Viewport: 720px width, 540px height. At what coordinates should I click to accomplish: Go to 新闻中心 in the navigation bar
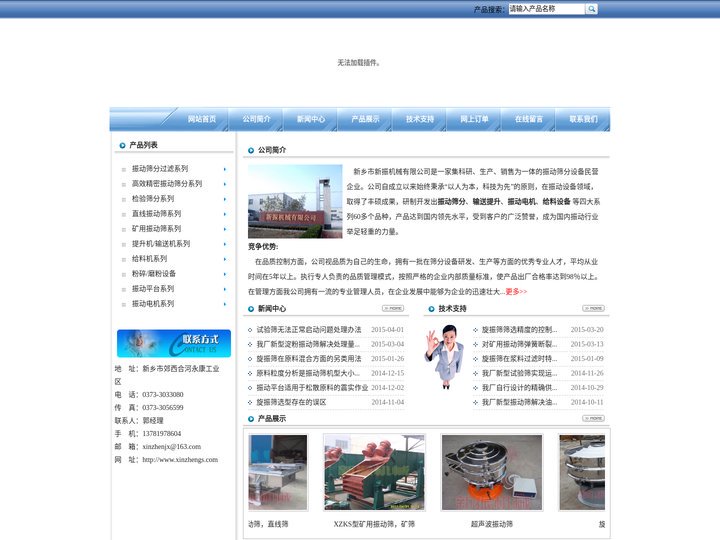311,119
